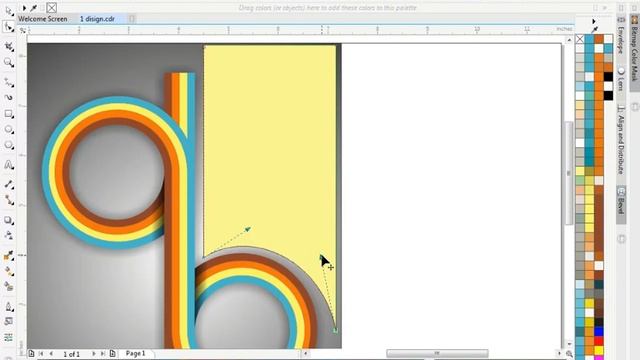The height and width of the screenshot is (360, 640).
Task: Click the eyedropper above the right color palette
Action: click(x=594, y=29)
